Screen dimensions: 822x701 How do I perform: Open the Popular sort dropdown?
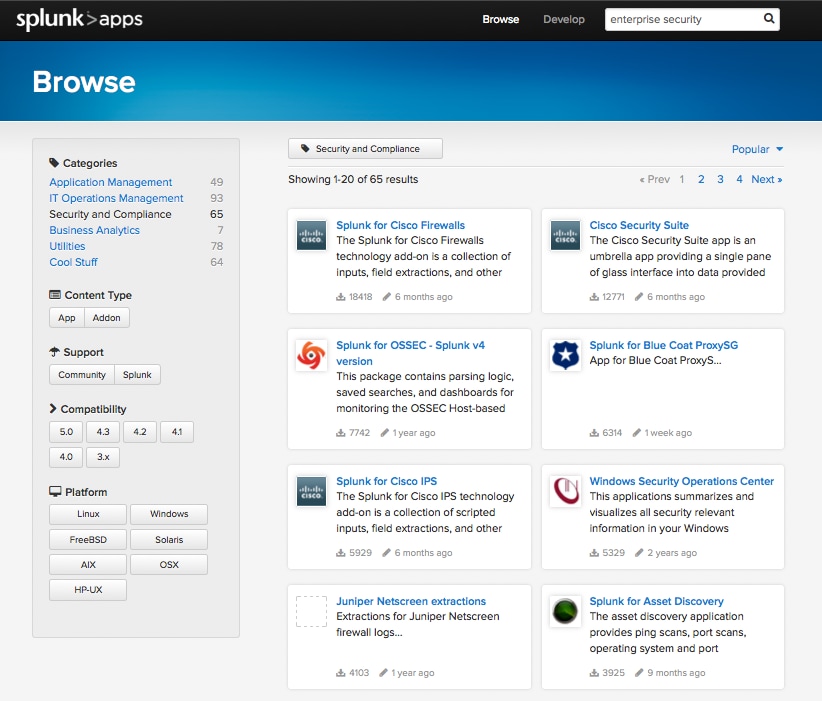click(757, 149)
